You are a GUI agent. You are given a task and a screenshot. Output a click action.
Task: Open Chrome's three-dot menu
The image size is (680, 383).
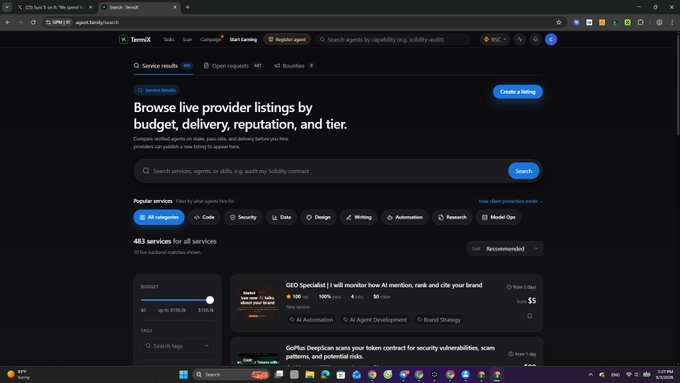[x=672, y=22]
